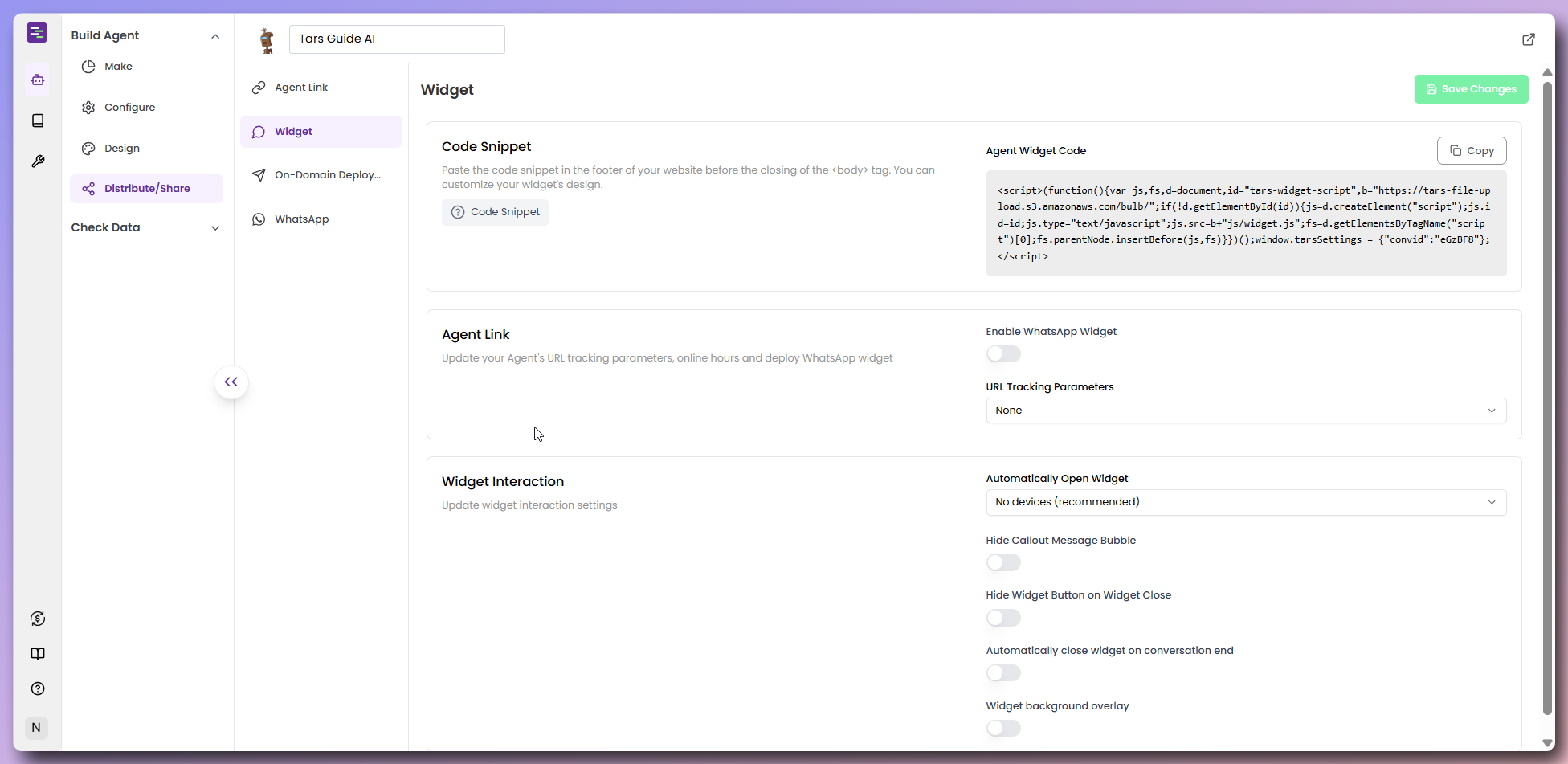Click the question mark icon on Code Snippet

pyautogui.click(x=458, y=212)
